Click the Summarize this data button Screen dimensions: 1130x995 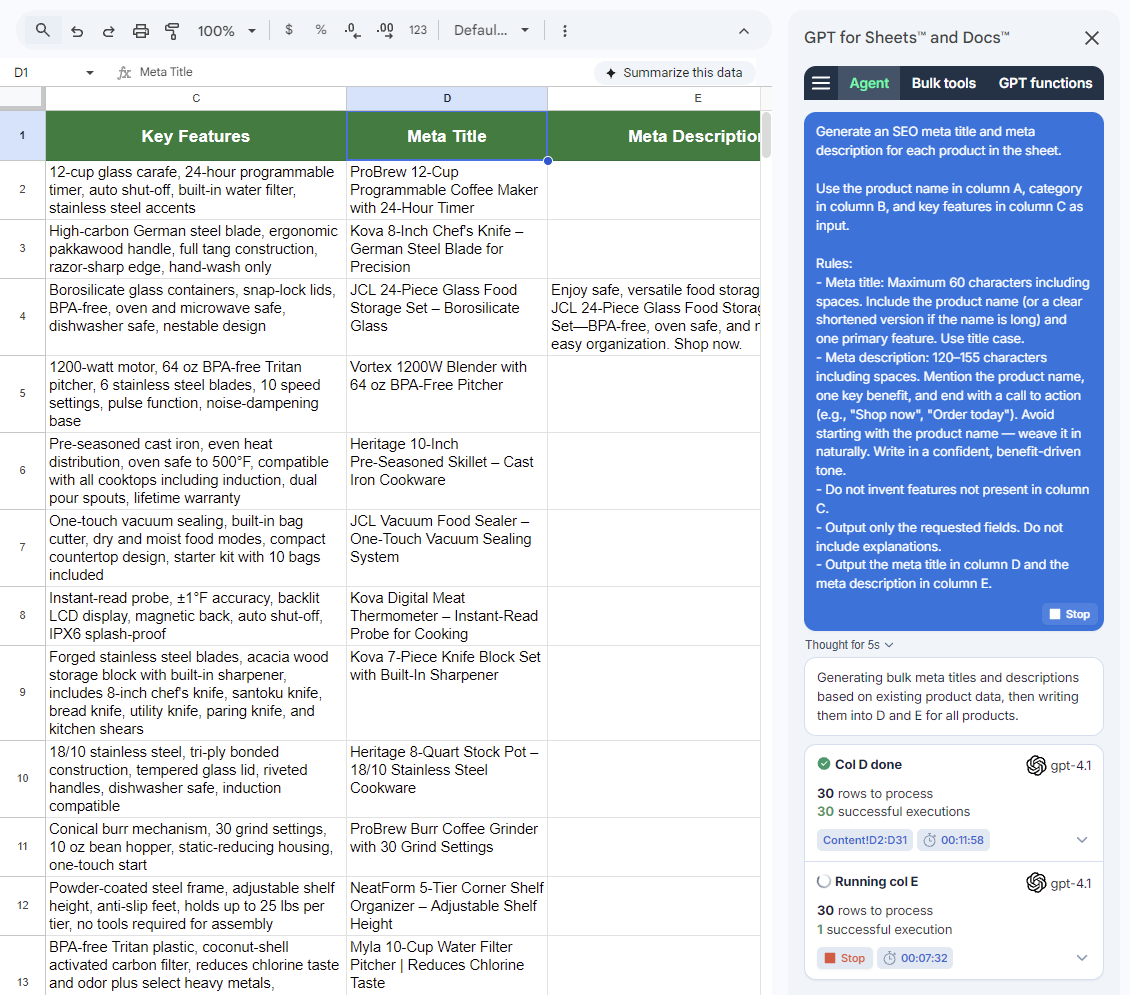click(x=674, y=72)
